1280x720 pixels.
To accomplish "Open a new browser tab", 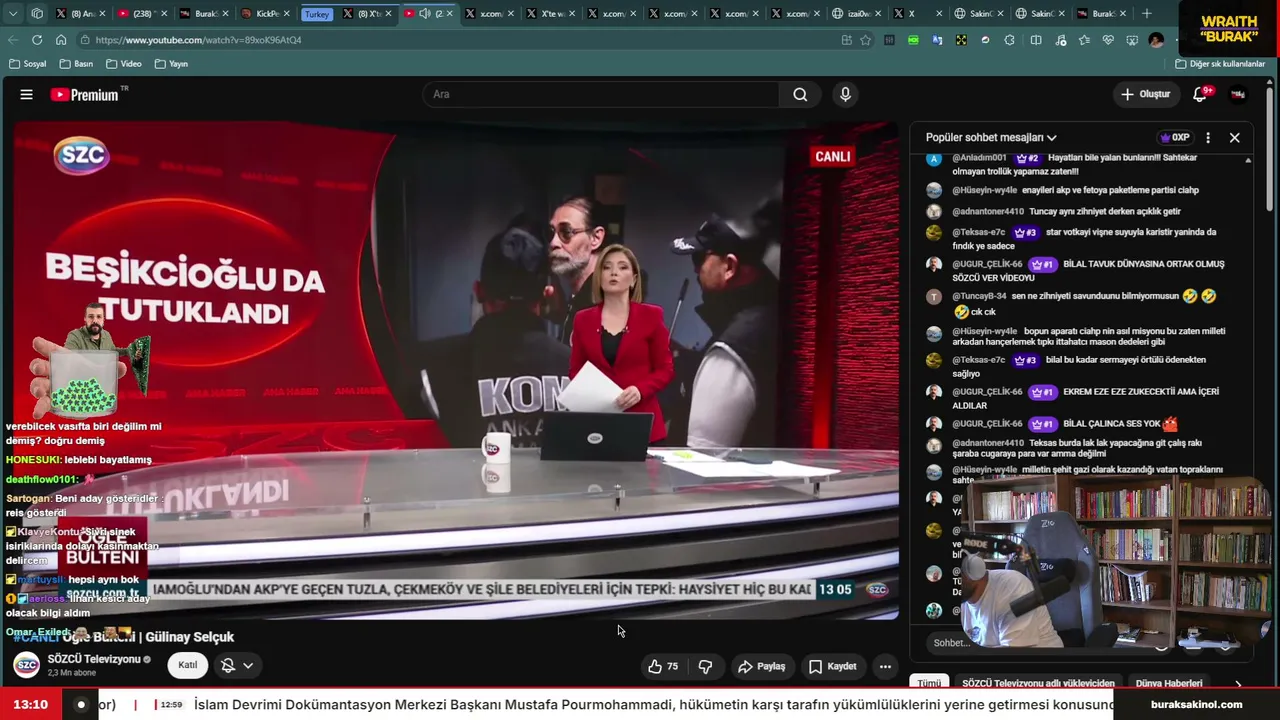I will (1147, 14).
